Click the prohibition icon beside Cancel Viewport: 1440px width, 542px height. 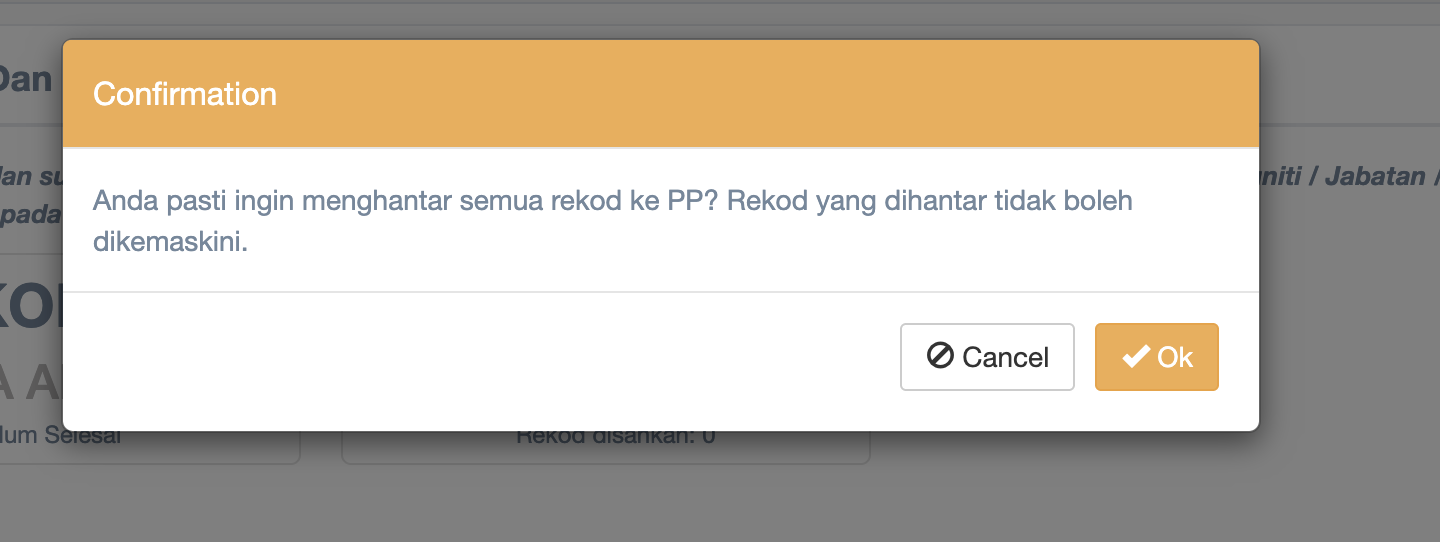pyautogui.click(x=940, y=356)
